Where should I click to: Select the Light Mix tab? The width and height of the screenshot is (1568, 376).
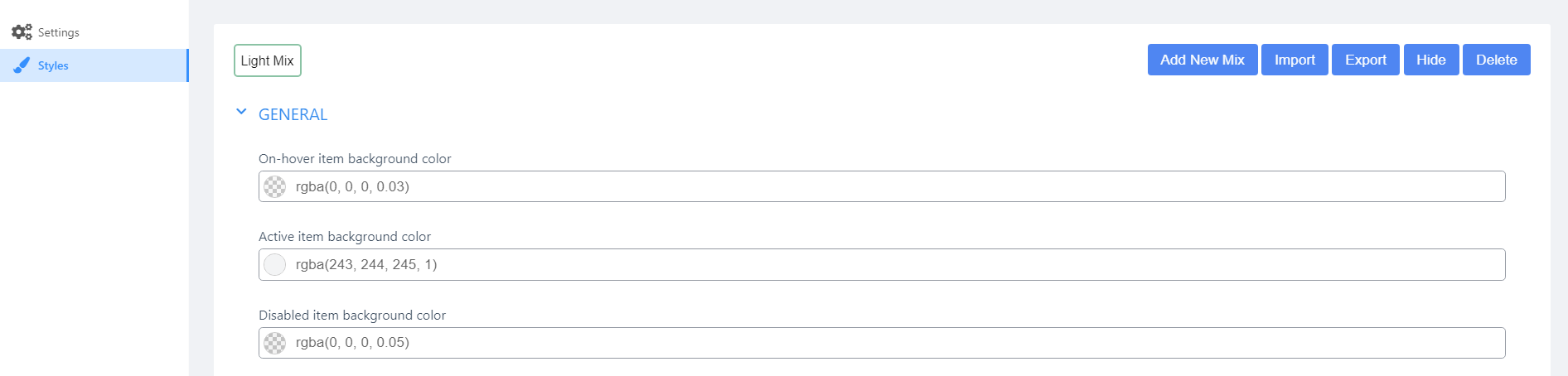[267, 60]
